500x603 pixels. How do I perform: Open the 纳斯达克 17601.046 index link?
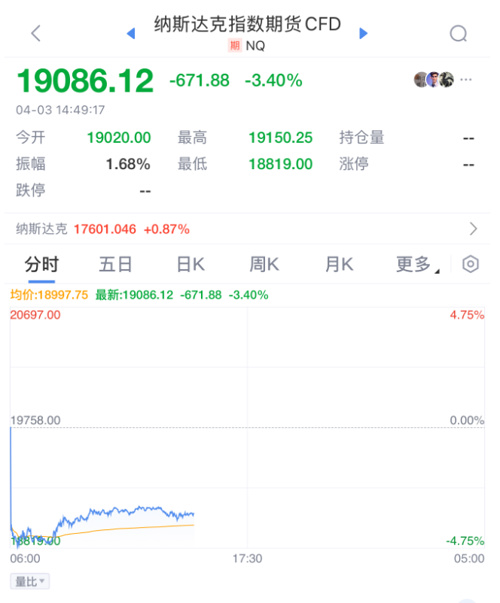[103, 229]
